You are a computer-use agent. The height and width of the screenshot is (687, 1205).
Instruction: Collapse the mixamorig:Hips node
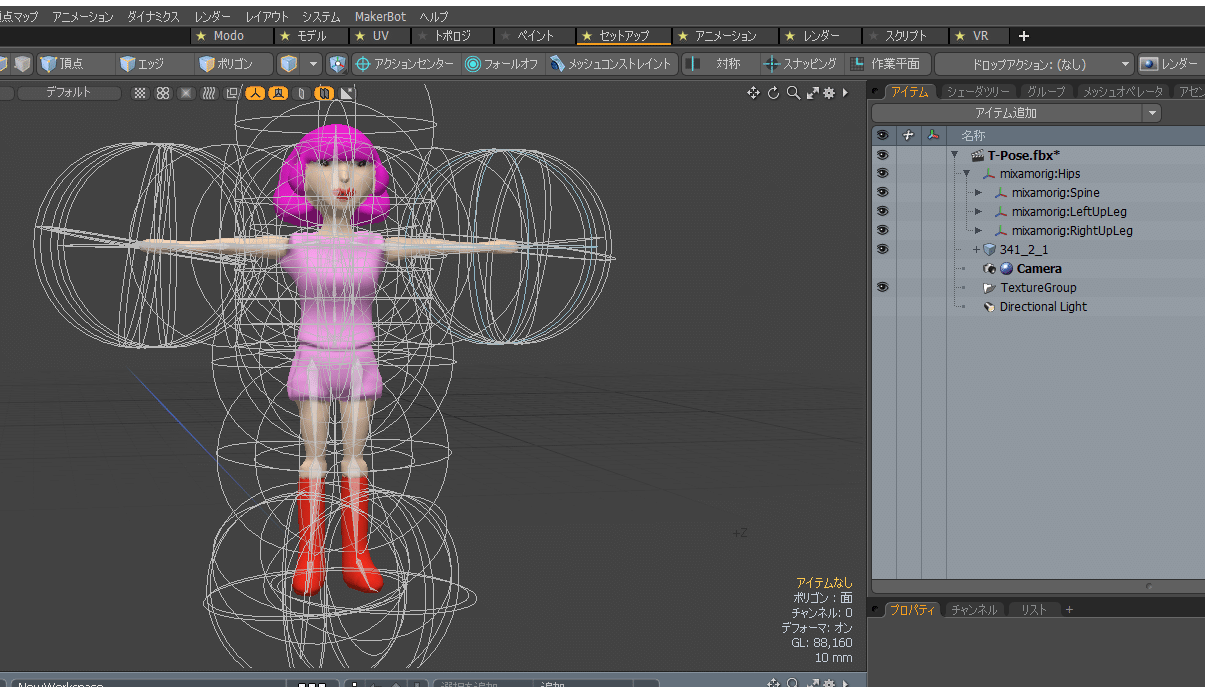[966, 174]
